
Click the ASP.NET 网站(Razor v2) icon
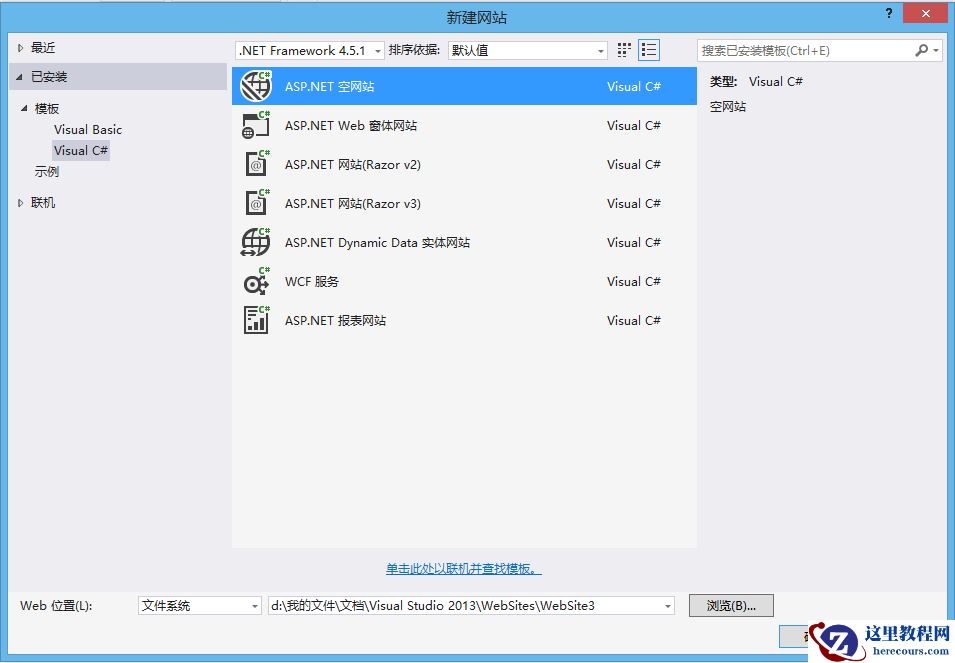[256, 164]
